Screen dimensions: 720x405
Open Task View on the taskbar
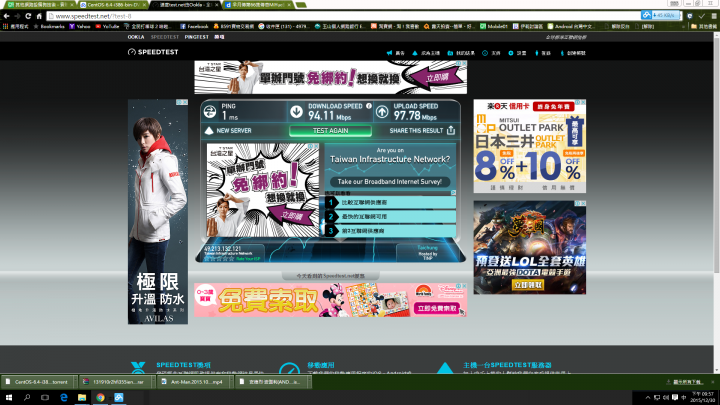(x=45, y=398)
